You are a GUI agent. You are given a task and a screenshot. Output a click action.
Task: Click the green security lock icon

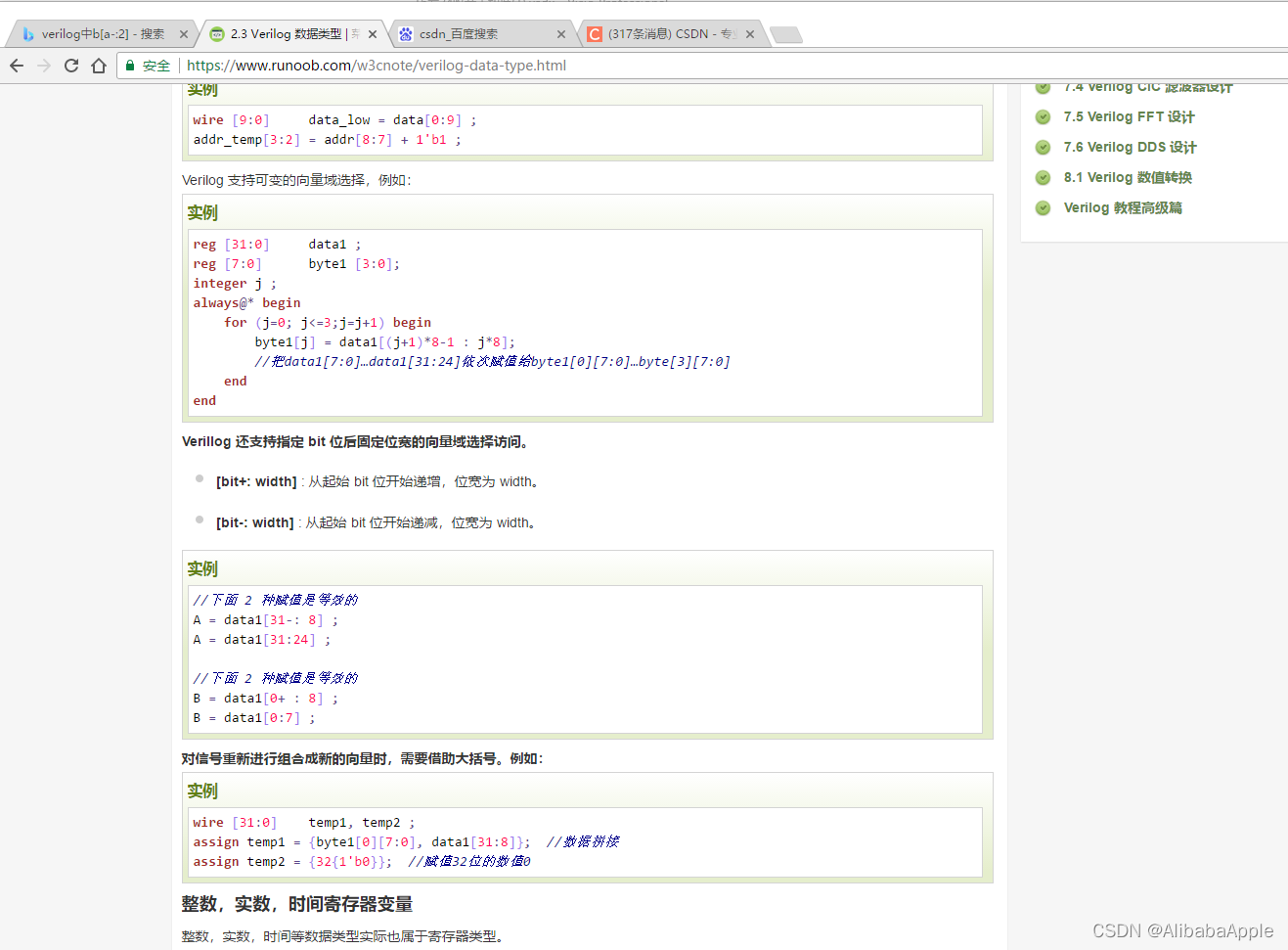coord(130,66)
